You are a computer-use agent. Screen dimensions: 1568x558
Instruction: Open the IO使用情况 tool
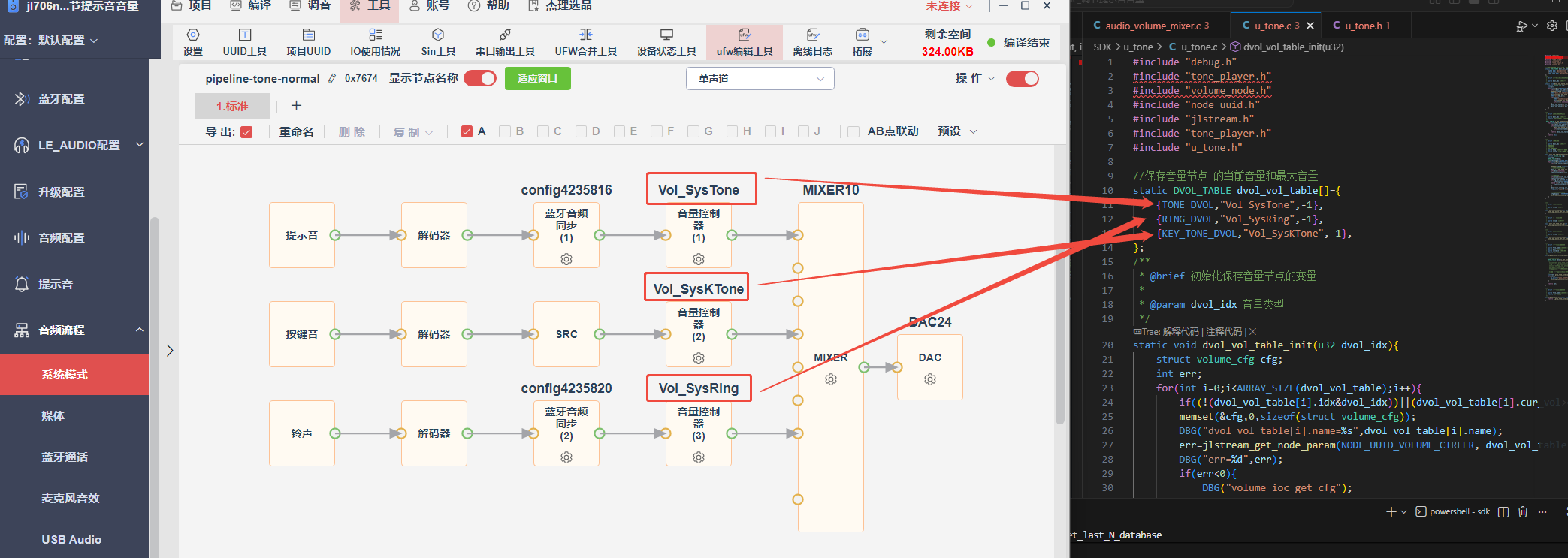[376, 43]
